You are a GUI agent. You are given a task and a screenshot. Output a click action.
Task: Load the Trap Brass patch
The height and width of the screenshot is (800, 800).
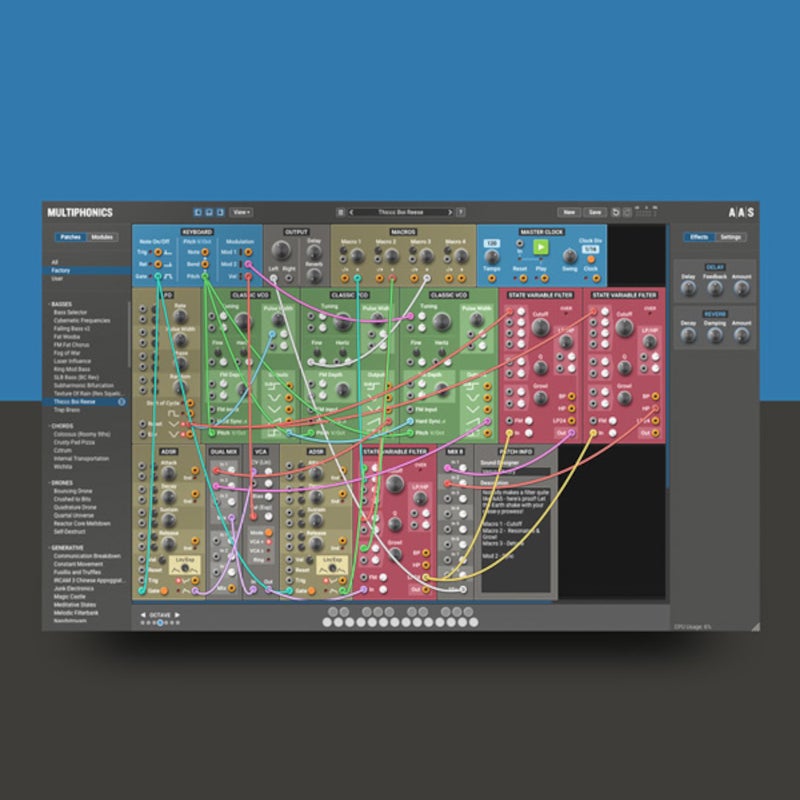[x=67, y=410]
